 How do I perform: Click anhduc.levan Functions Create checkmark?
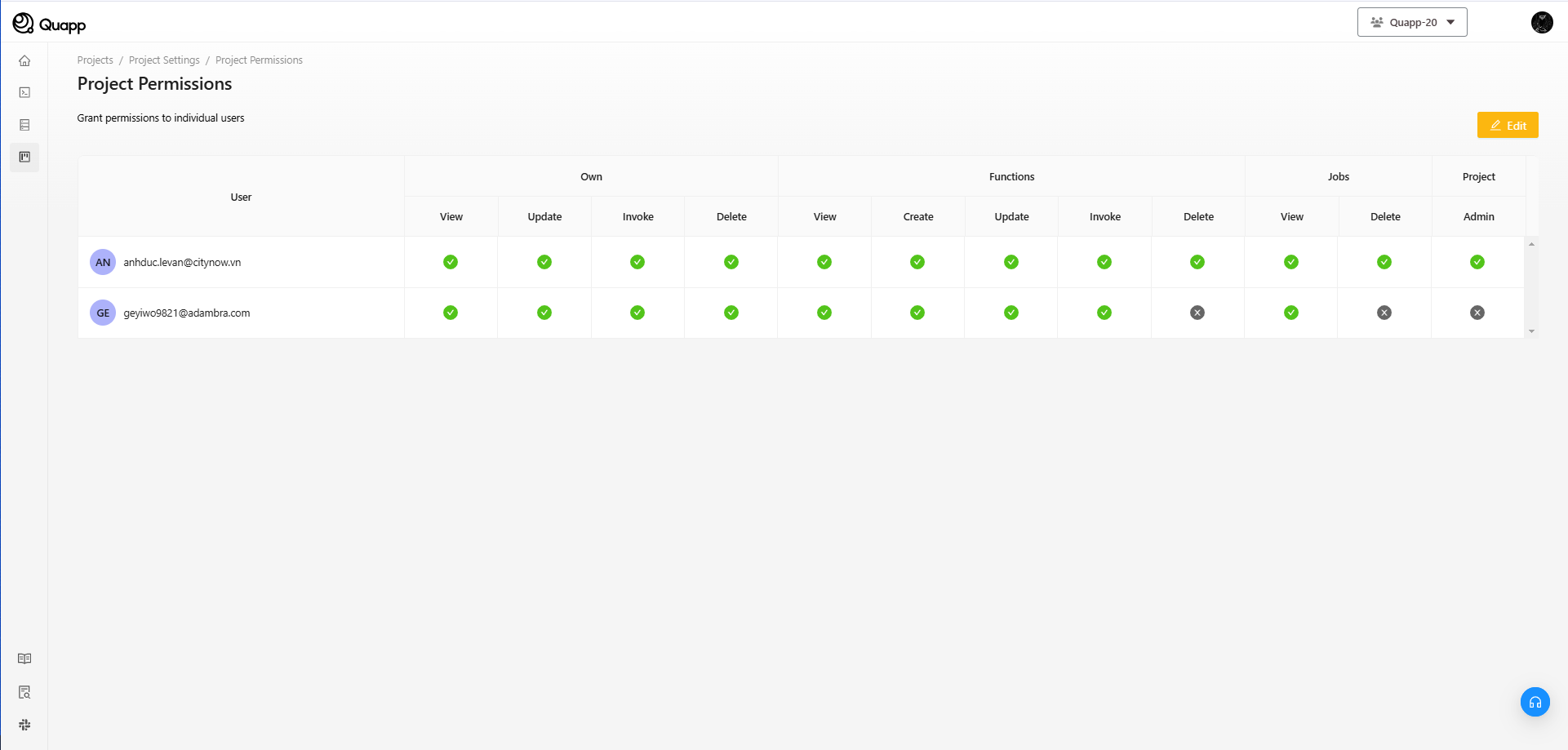(917, 262)
